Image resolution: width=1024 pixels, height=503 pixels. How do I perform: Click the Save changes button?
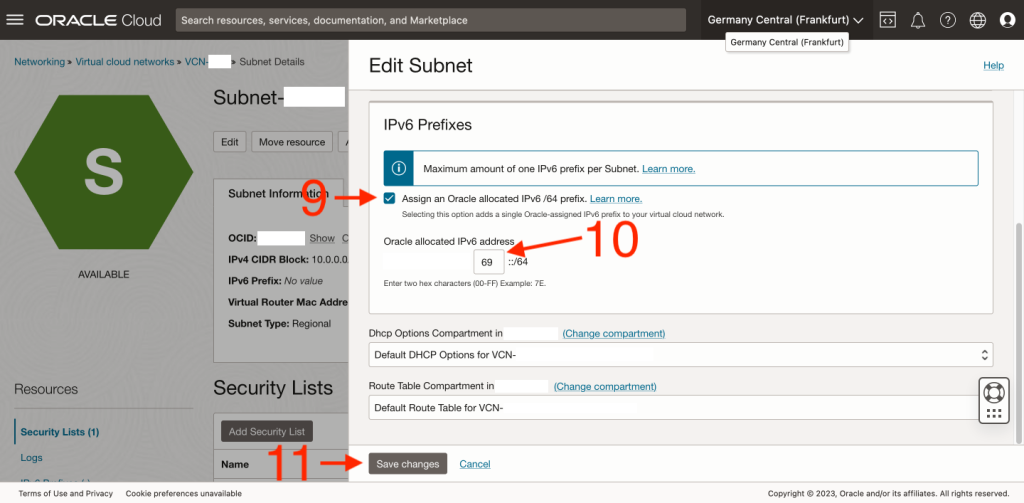(407, 464)
